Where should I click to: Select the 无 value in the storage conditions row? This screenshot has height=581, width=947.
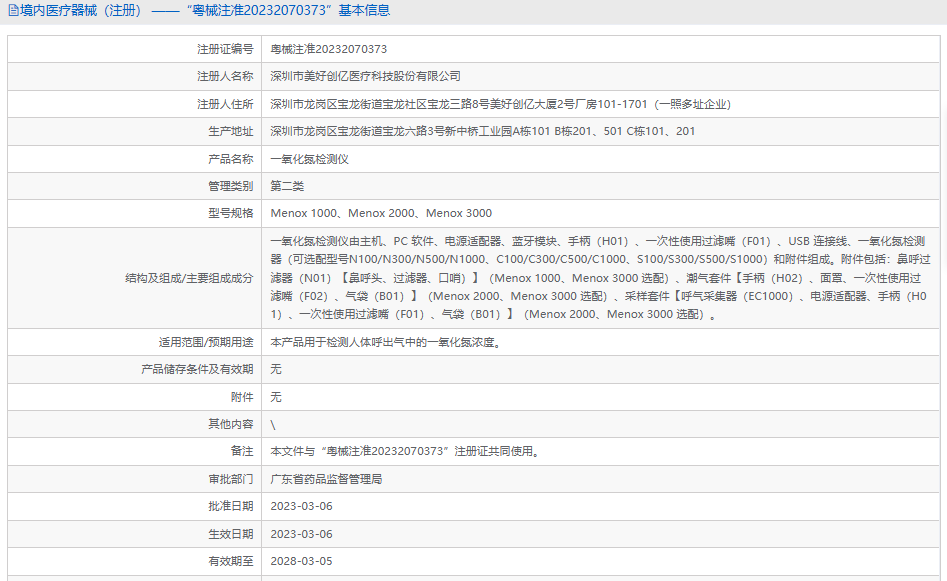pyautogui.click(x=276, y=370)
